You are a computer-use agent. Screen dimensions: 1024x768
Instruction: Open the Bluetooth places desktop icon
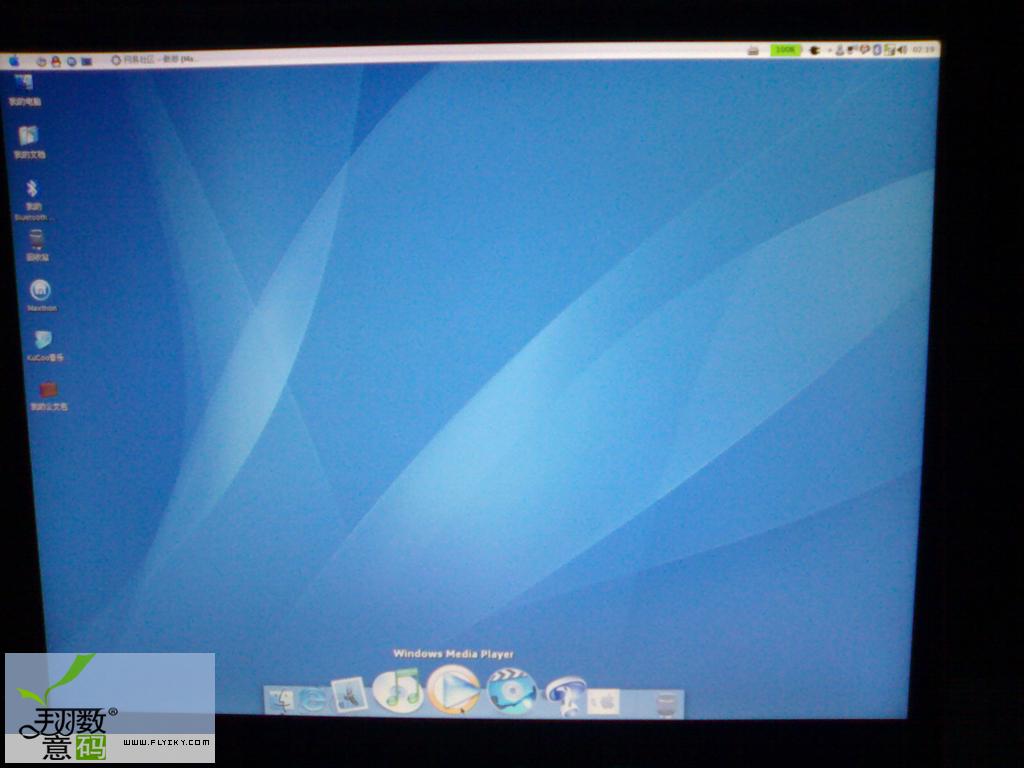[32, 200]
